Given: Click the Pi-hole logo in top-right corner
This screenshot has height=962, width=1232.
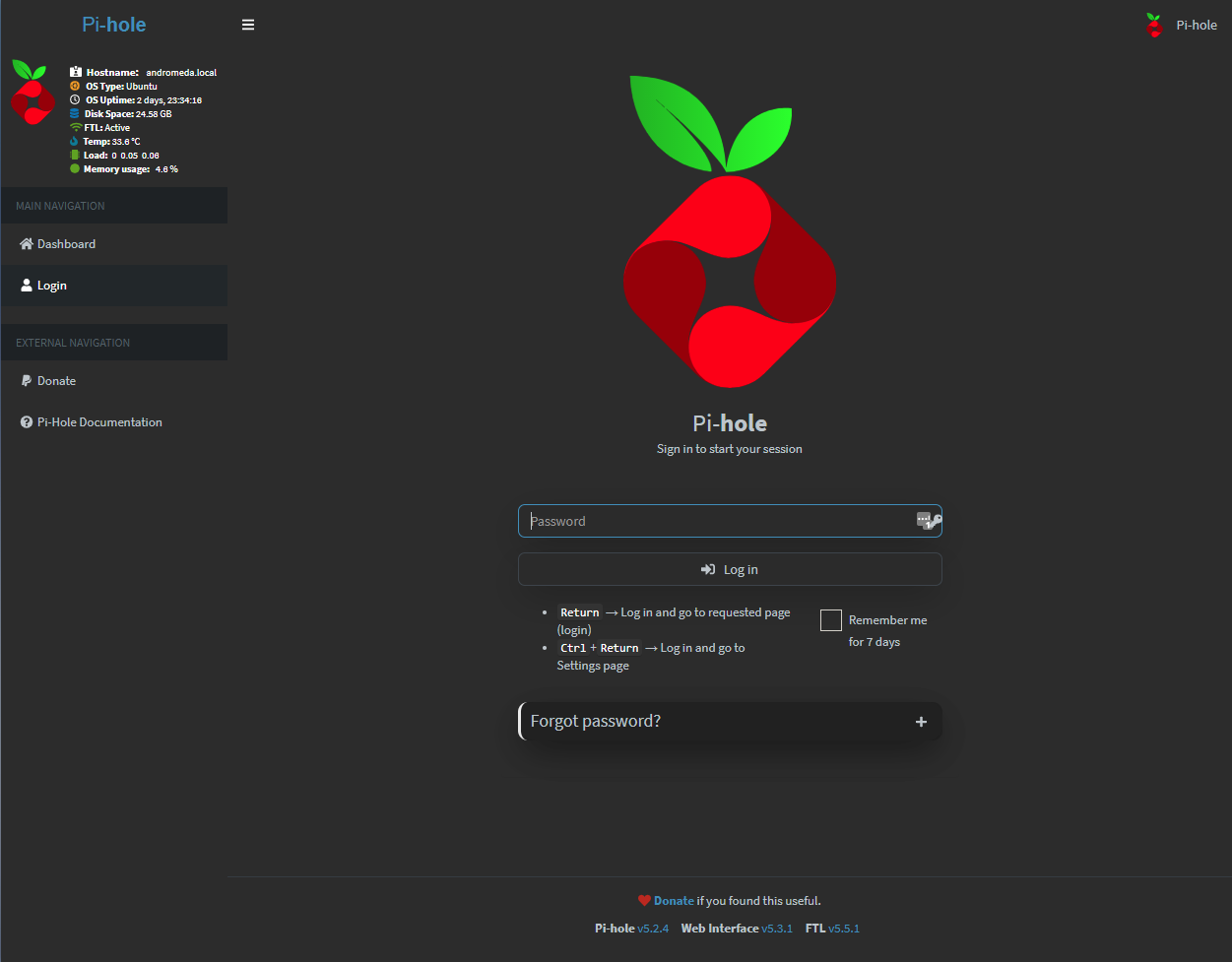Looking at the screenshot, I should (x=1154, y=26).
